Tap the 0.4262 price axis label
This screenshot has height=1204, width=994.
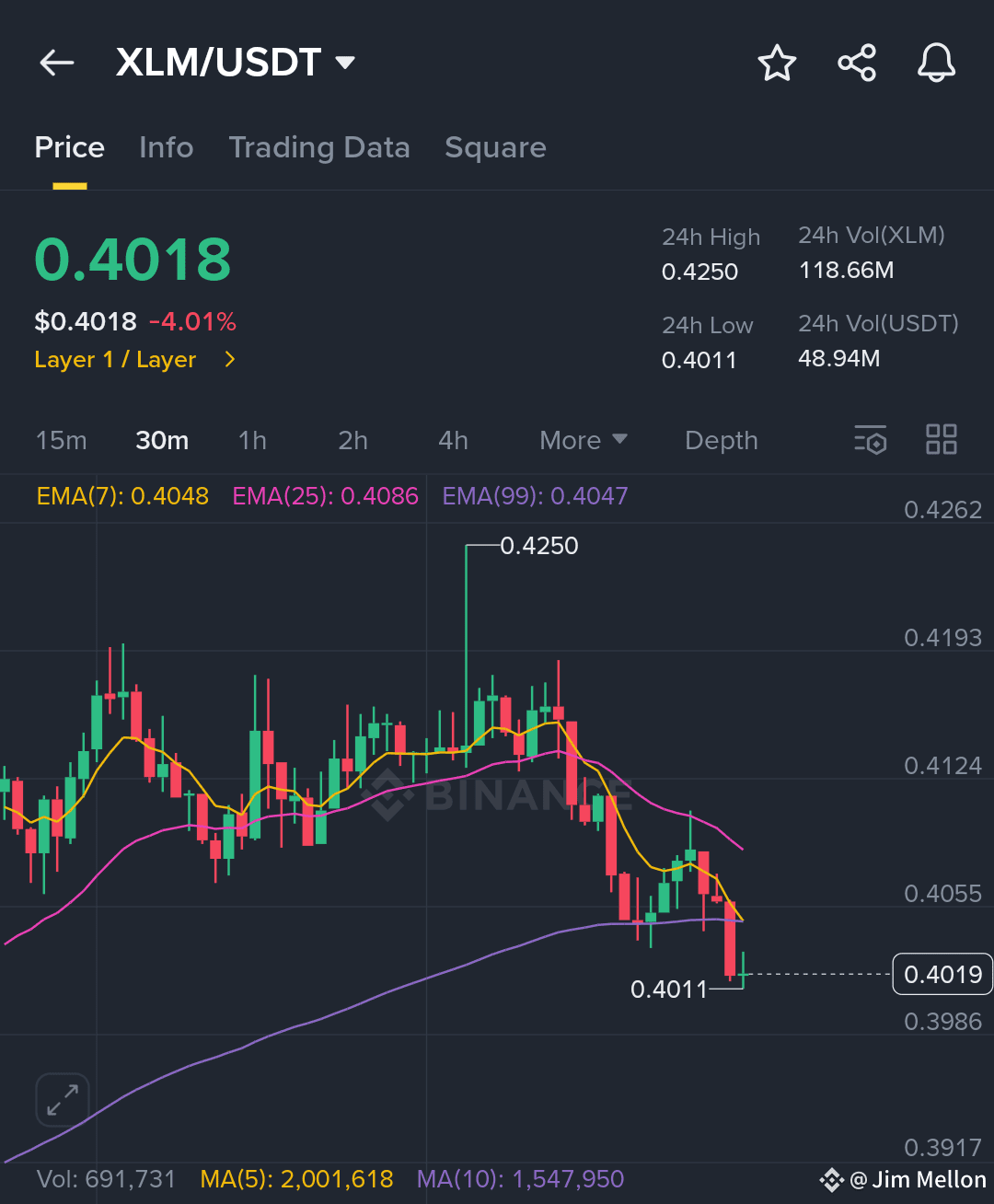[942, 509]
